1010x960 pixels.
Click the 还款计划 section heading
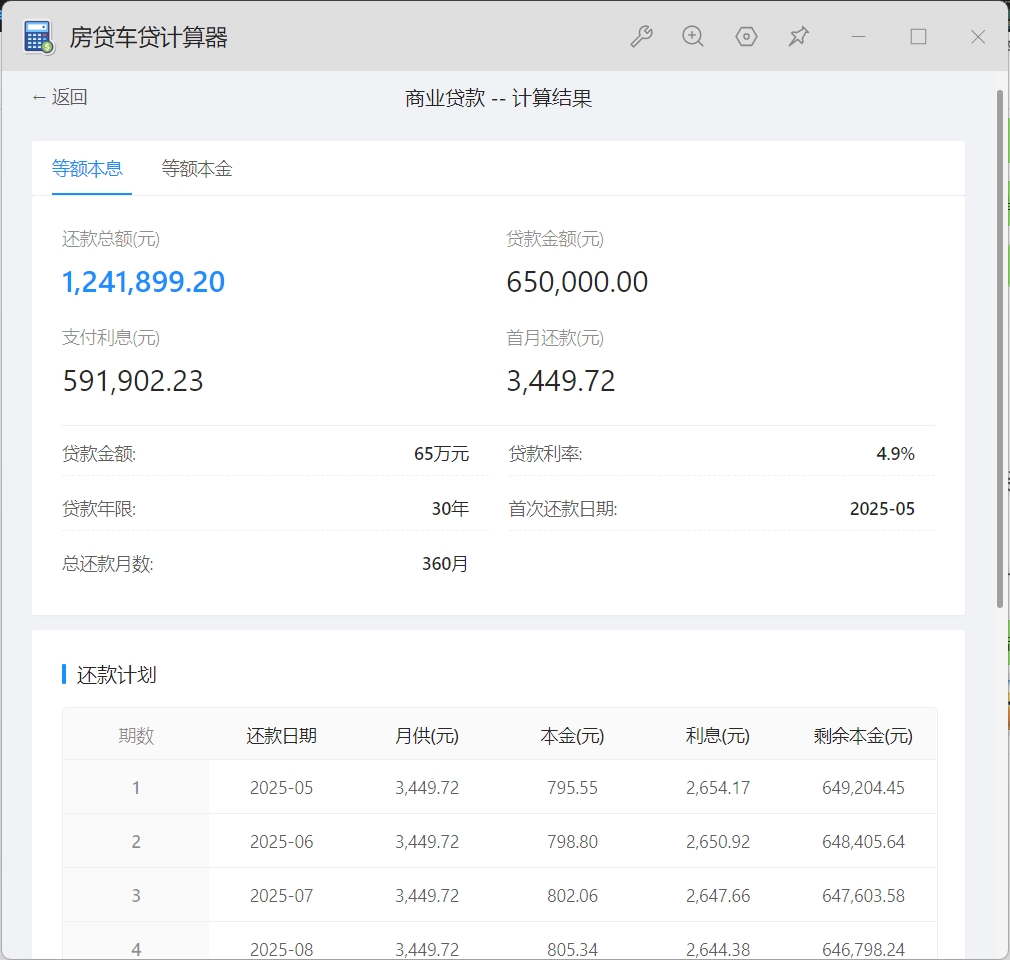click(117, 675)
